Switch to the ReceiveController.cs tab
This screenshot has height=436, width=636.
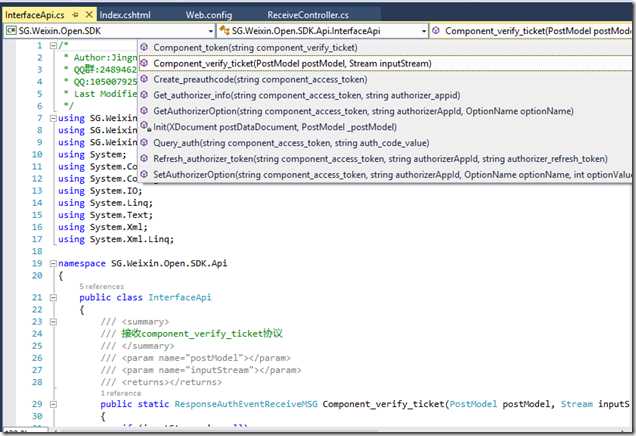(308, 15)
